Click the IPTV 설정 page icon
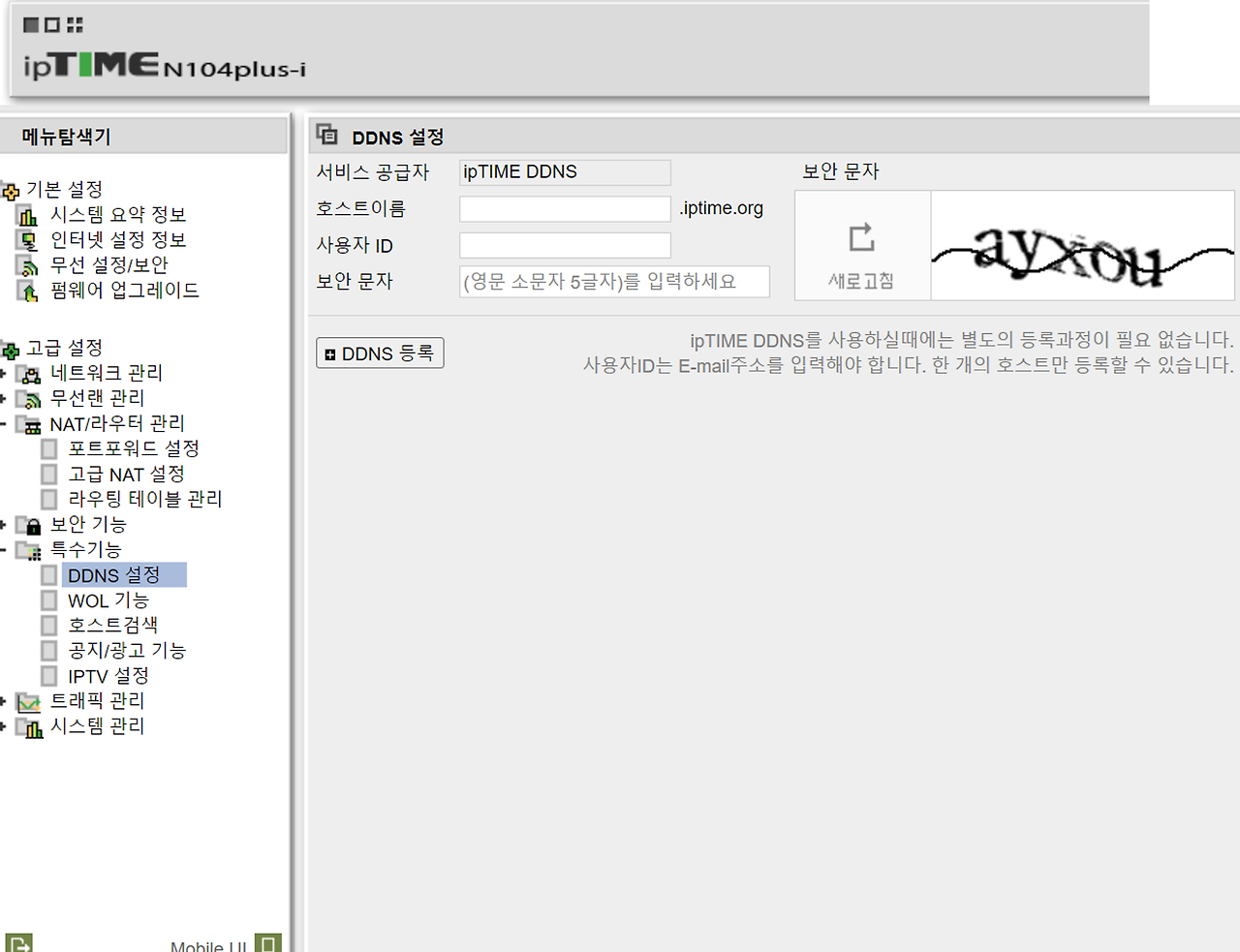This screenshot has height=952, width=1240. [x=49, y=676]
